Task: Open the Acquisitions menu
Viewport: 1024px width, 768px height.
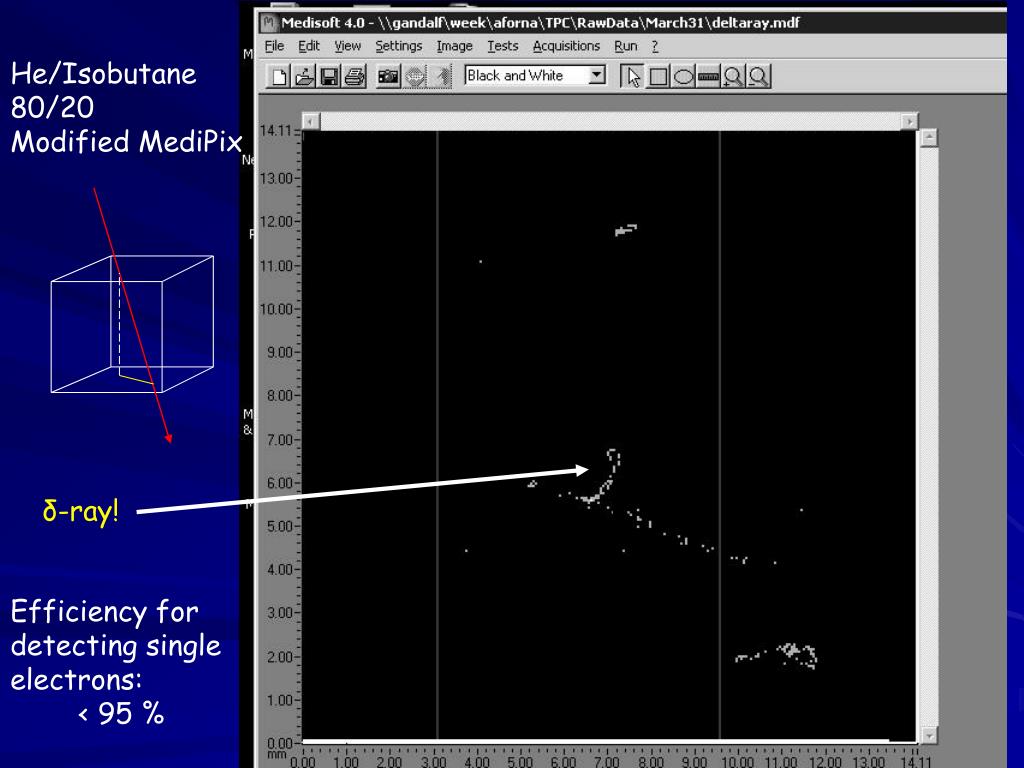Action: click(x=566, y=46)
